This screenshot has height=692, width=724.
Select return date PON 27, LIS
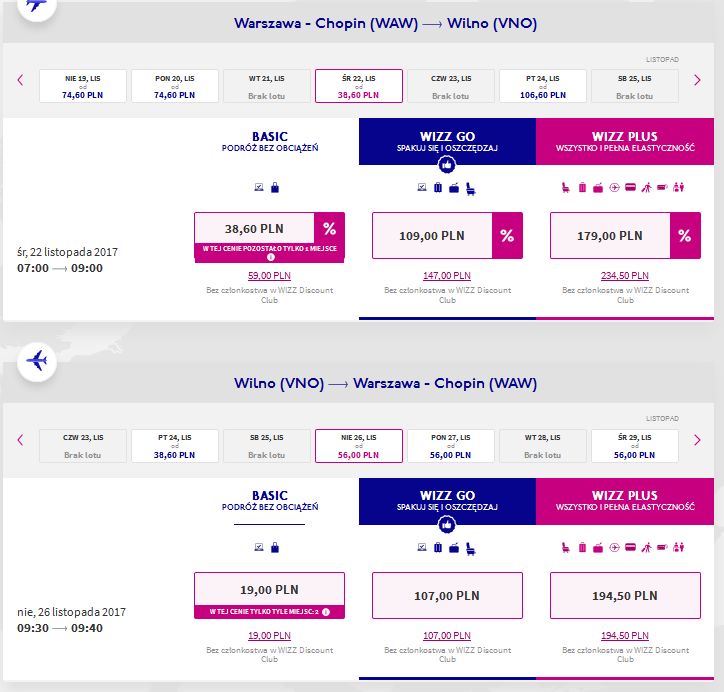click(x=451, y=446)
